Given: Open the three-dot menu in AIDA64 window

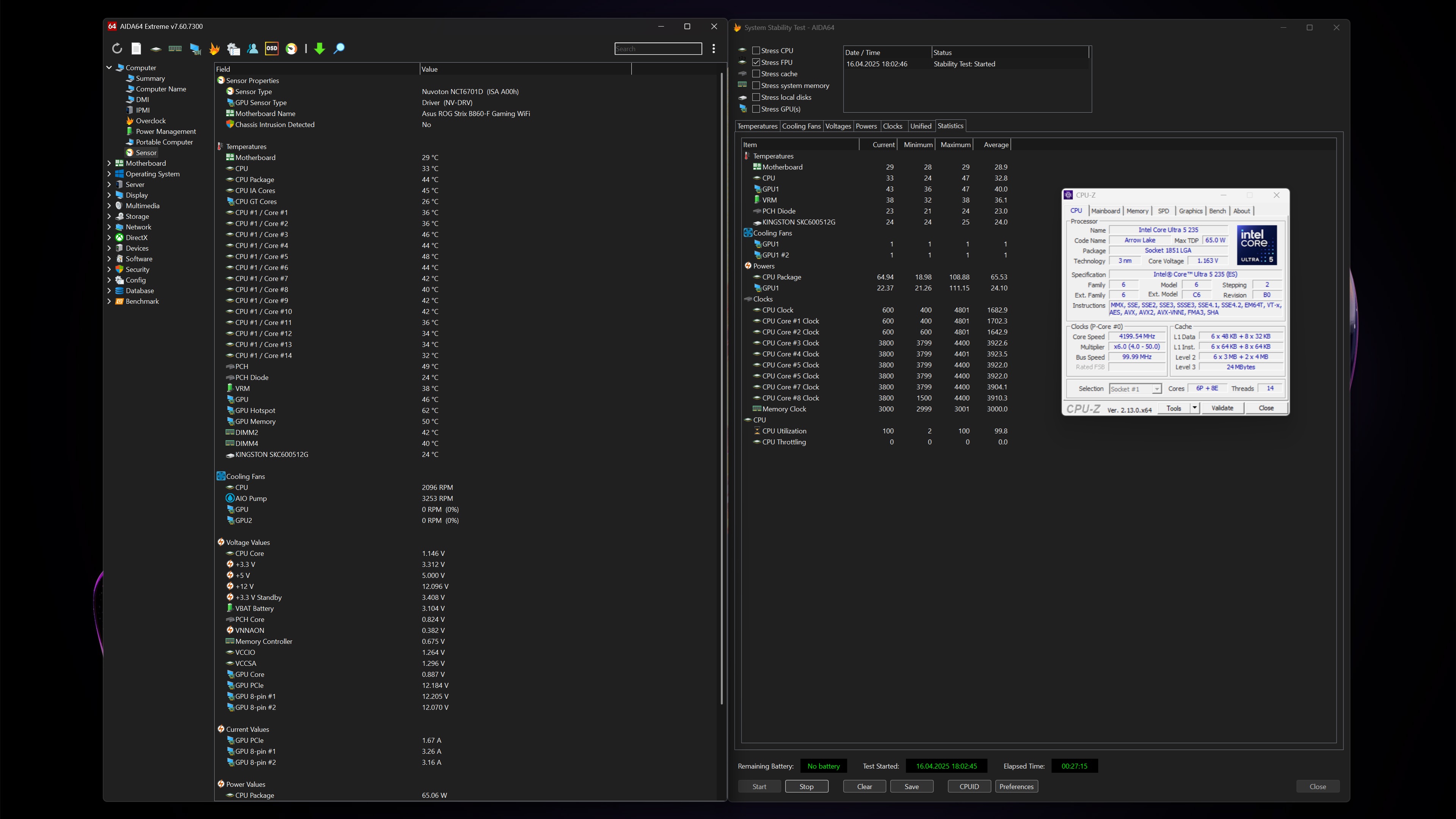Looking at the screenshot, I should point(714,49).
